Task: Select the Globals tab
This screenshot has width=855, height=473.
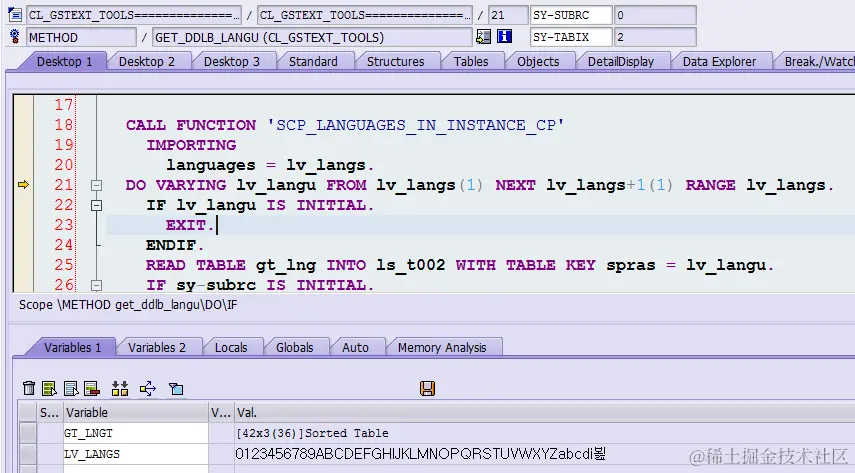Action: pos(294,348)
